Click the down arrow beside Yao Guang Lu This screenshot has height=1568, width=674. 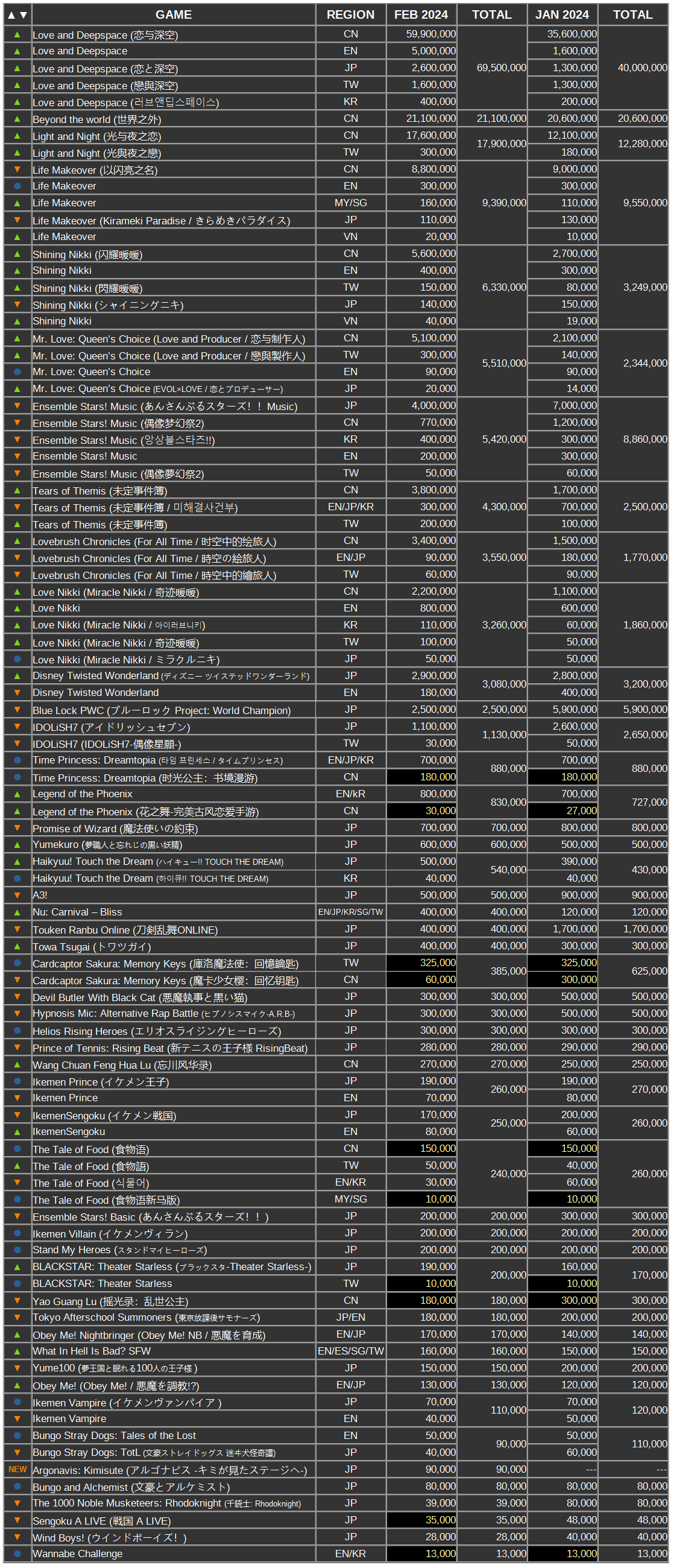pos(17,1300)
